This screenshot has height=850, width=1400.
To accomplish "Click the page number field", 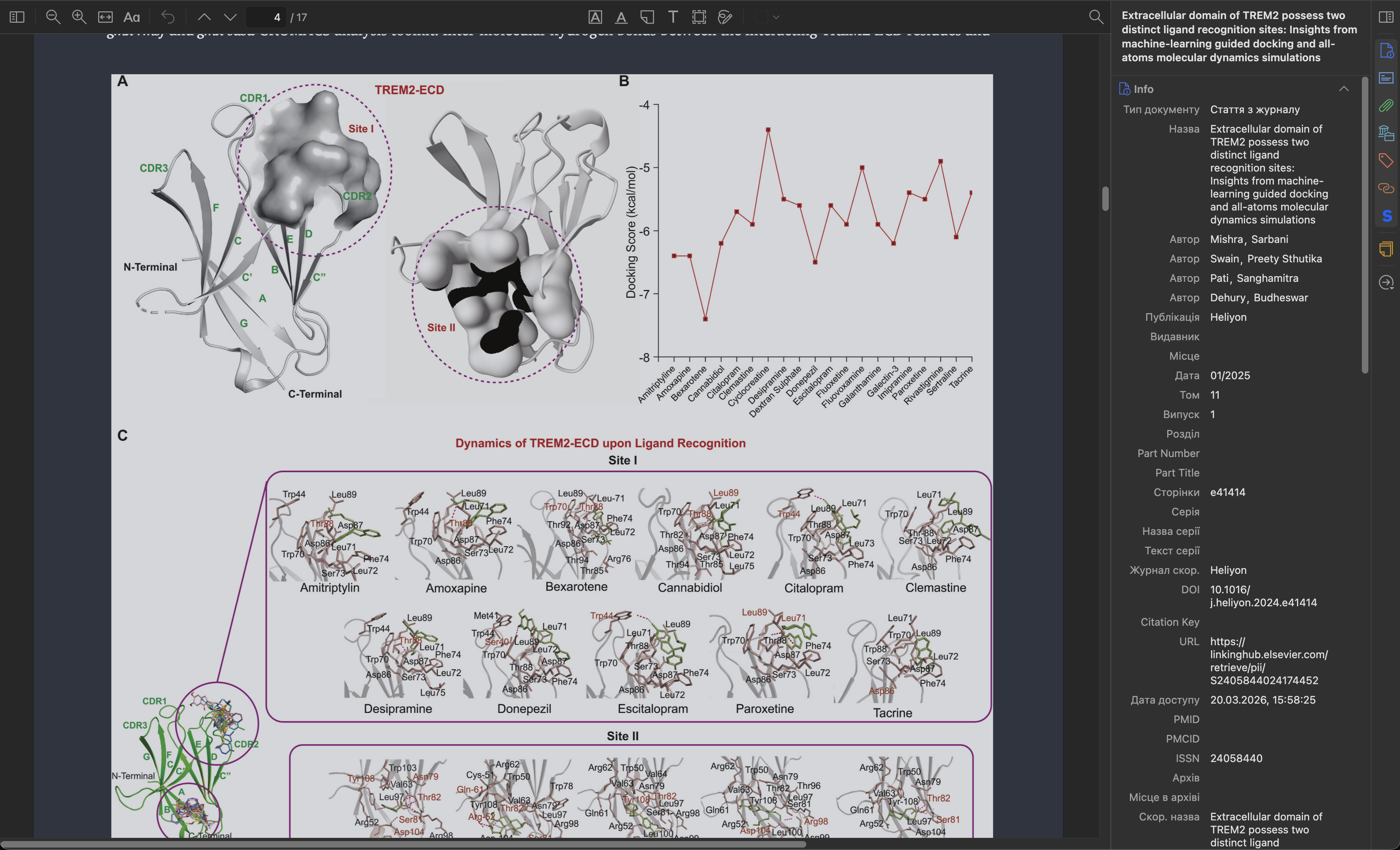I will click(x=266, y=17).
